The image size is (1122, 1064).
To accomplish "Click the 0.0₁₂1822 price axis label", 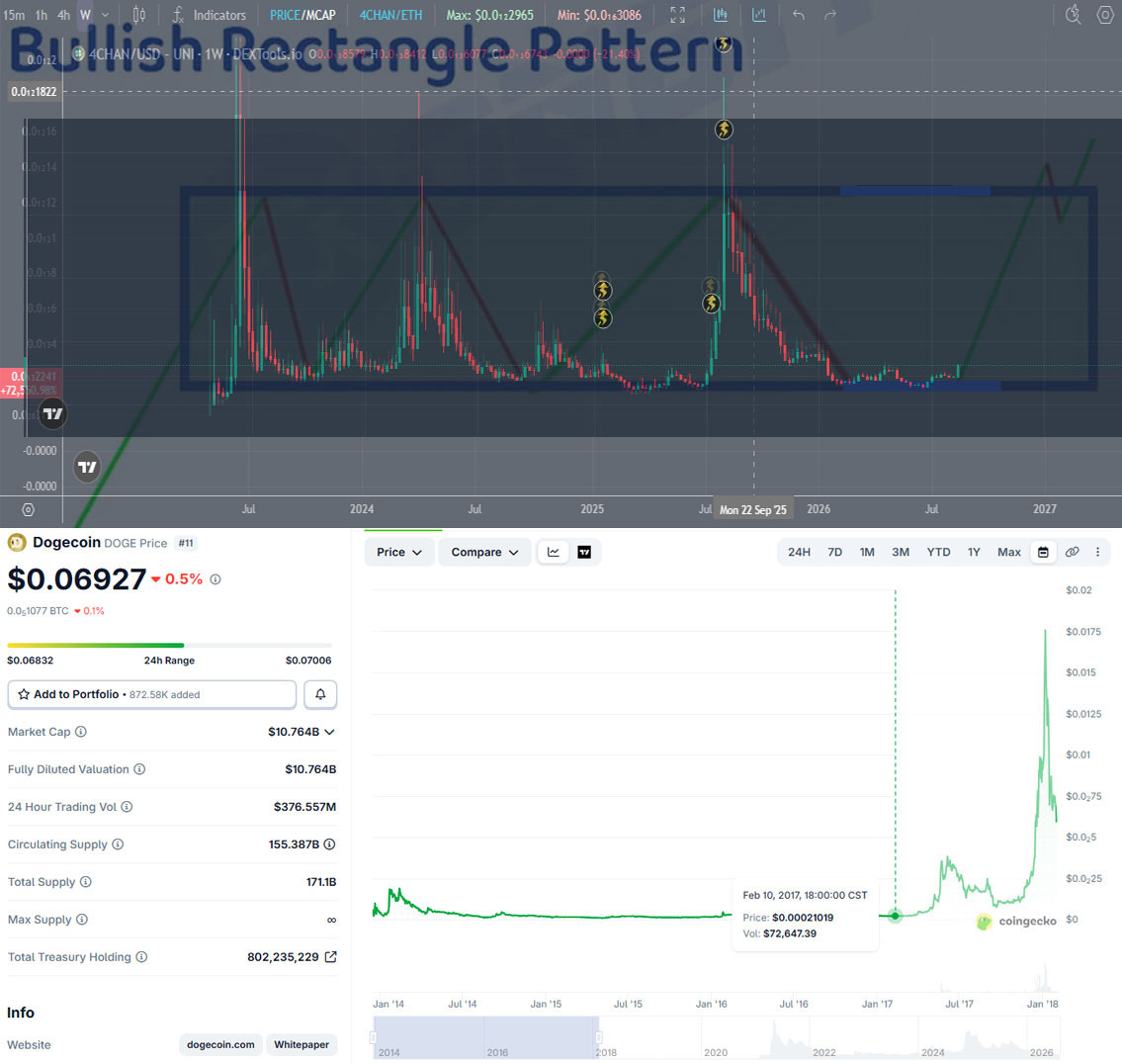I will [34, 92].
